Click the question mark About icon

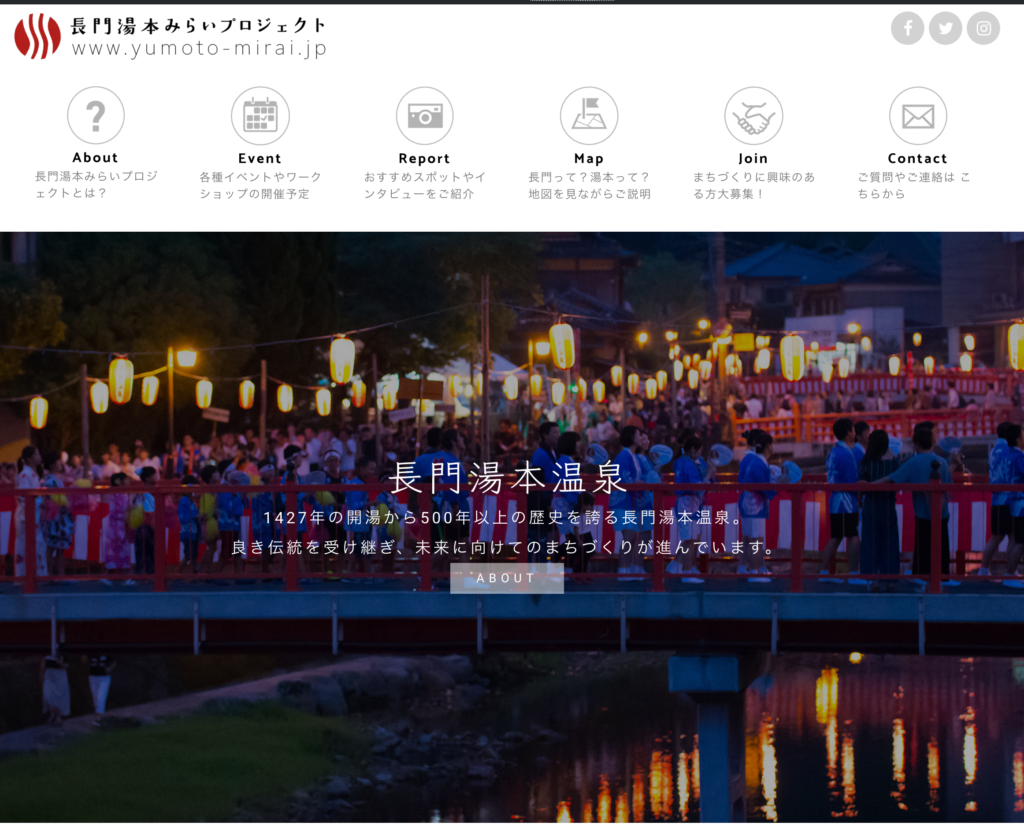click(x=96, y=116)
